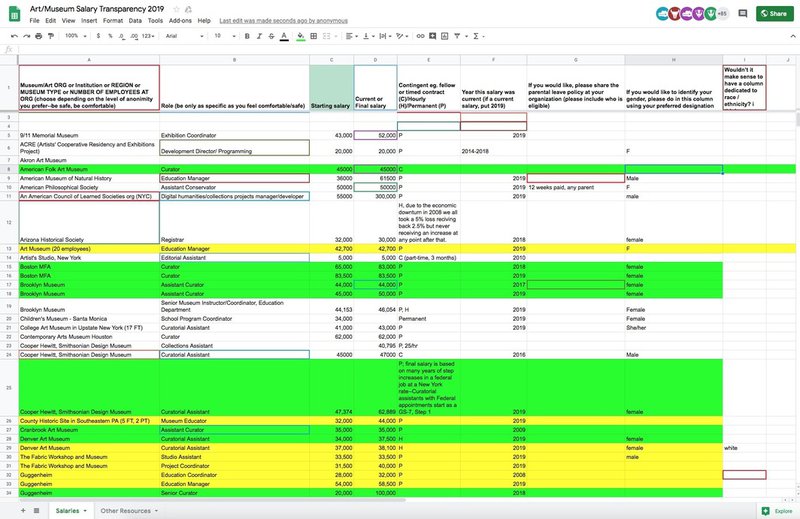
Task: Toggle strikethrough formatting
Action: (270, 35)
